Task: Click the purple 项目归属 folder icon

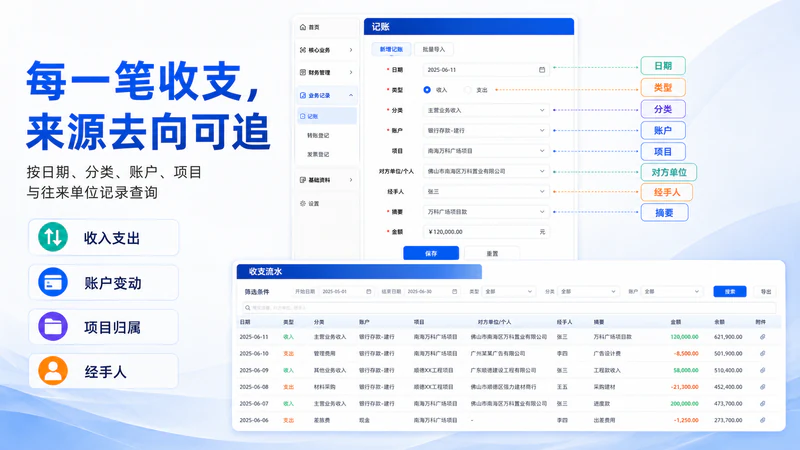Action: (53, 327)
